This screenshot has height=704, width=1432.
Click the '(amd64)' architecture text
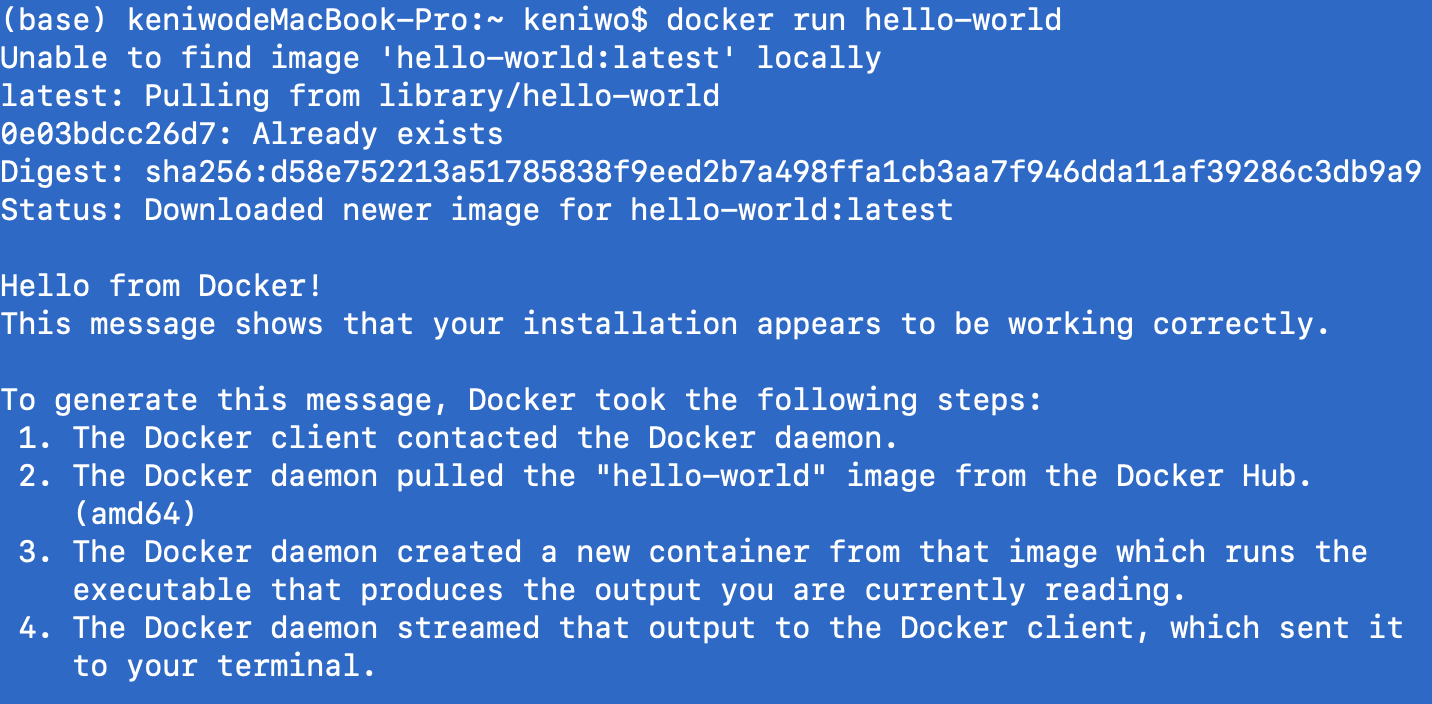coord(134,514)
